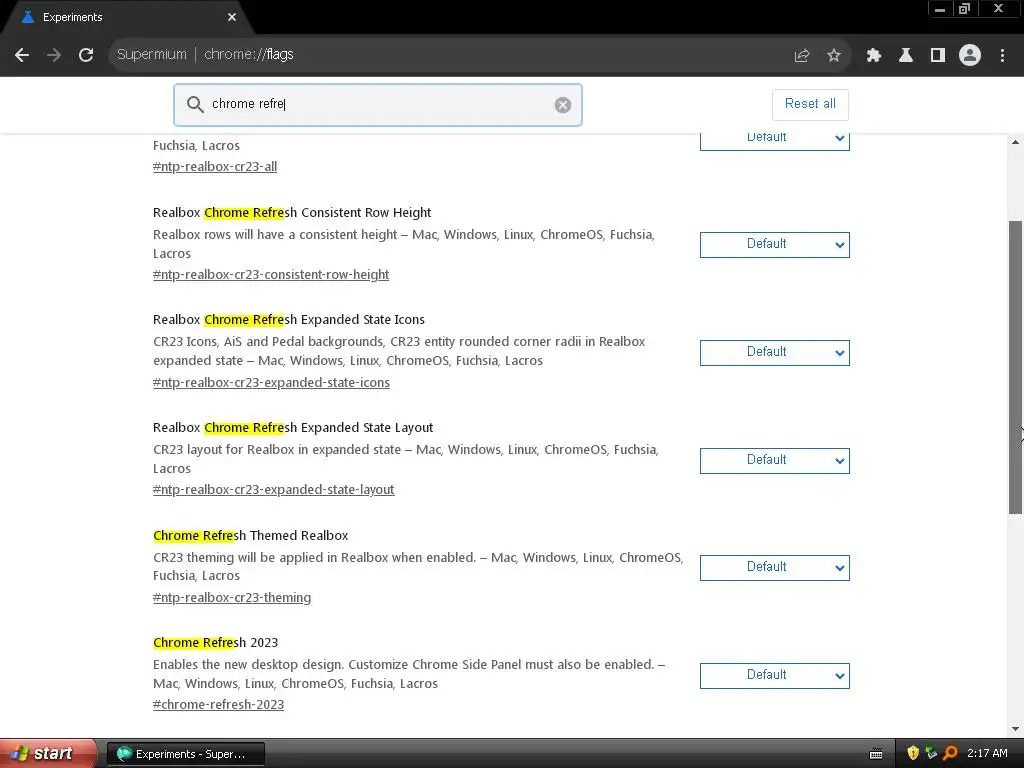The image size is (1024, 768).
Task: Follow the #chrome-refresh-2023 link
Action: tap(218, 705)
